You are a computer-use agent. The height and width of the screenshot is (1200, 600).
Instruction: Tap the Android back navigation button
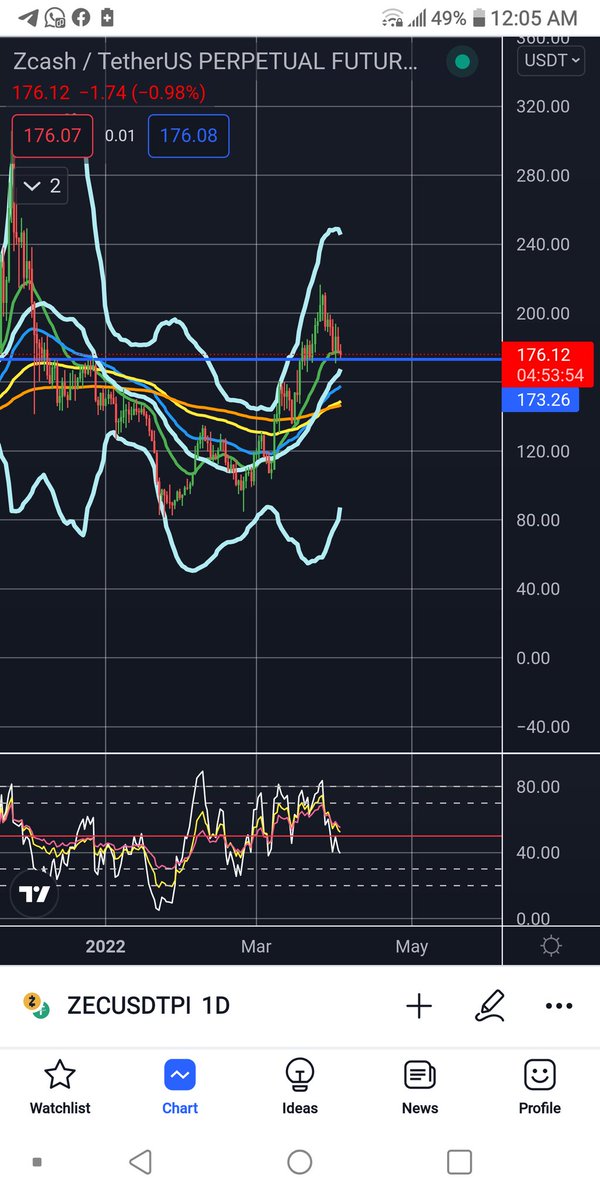pos(141,1161)
